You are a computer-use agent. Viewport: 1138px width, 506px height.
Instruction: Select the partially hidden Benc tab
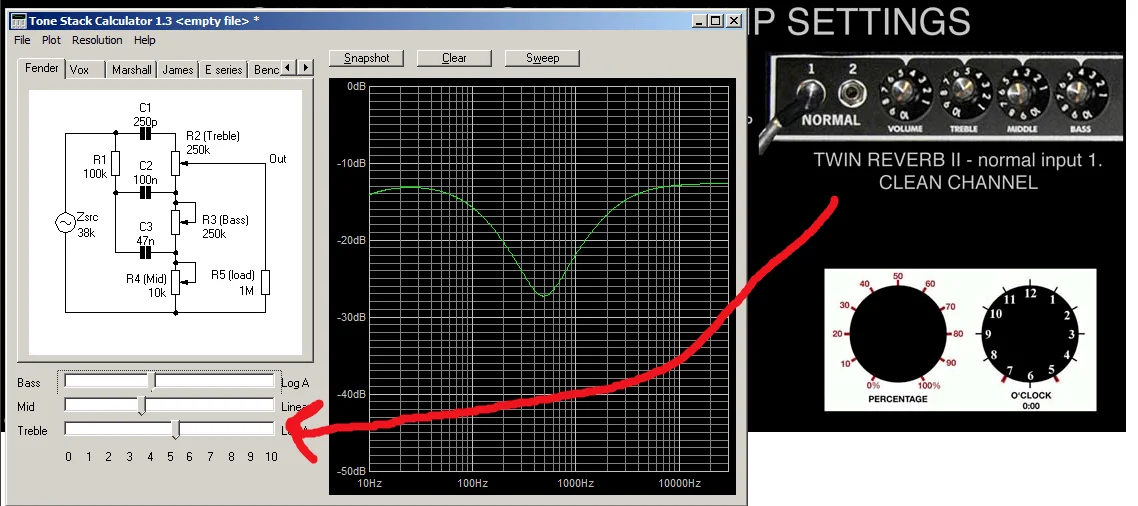coord(265,70)
